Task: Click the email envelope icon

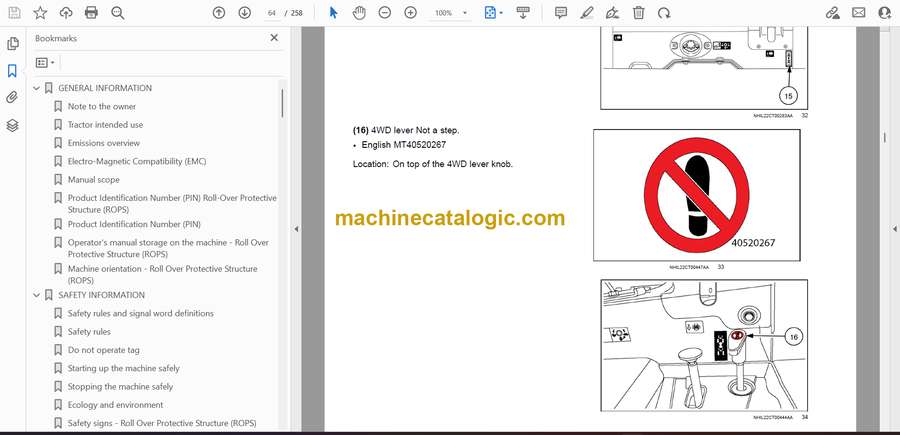Action: point(859,13)
